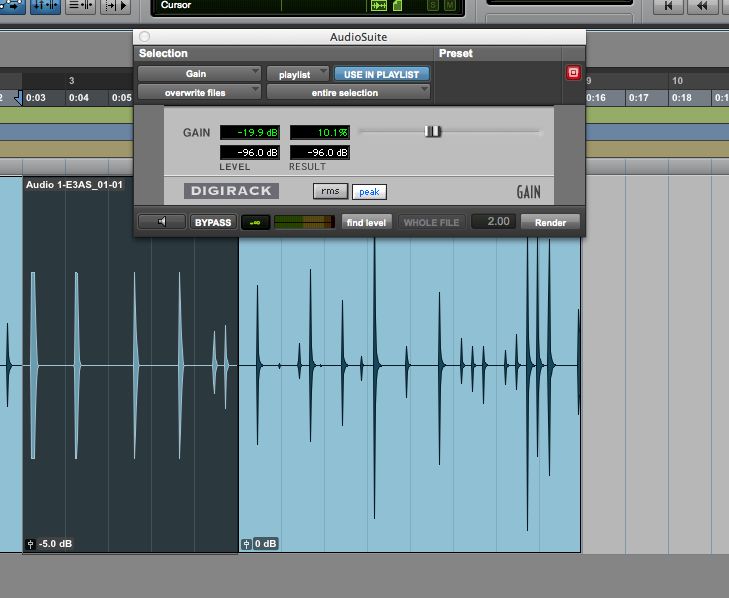
Task: Open the overwrite files mode dropdown
Action: point(199,93)
